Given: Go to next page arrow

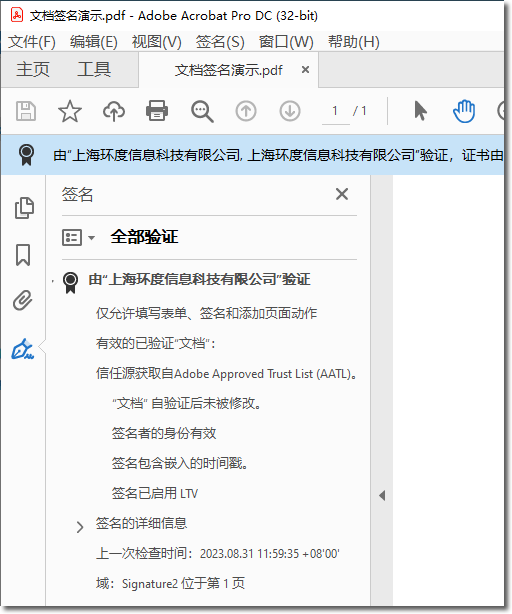Looking at the screenshot, I should tap(290, 111).
